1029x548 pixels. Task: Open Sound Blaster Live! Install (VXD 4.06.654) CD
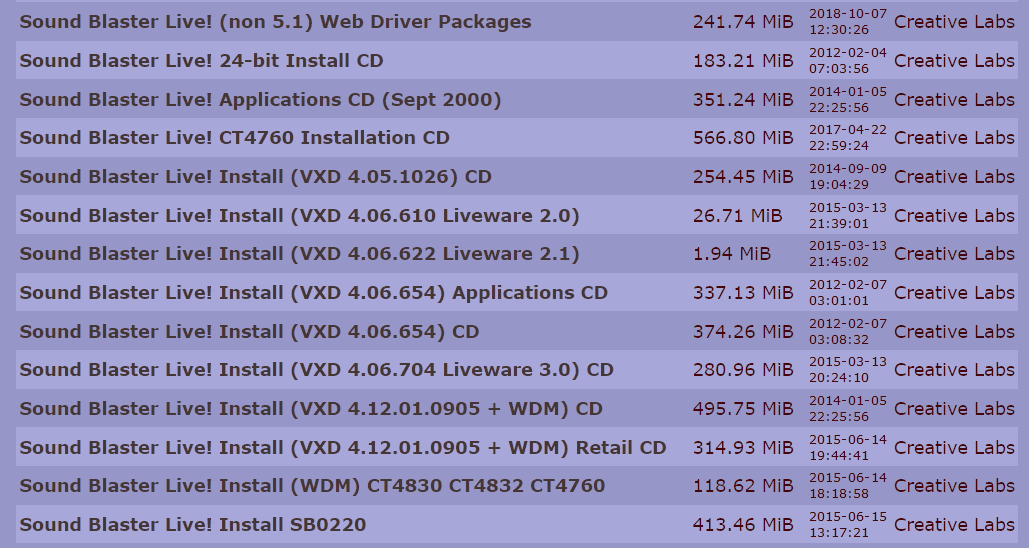(249, 331)
